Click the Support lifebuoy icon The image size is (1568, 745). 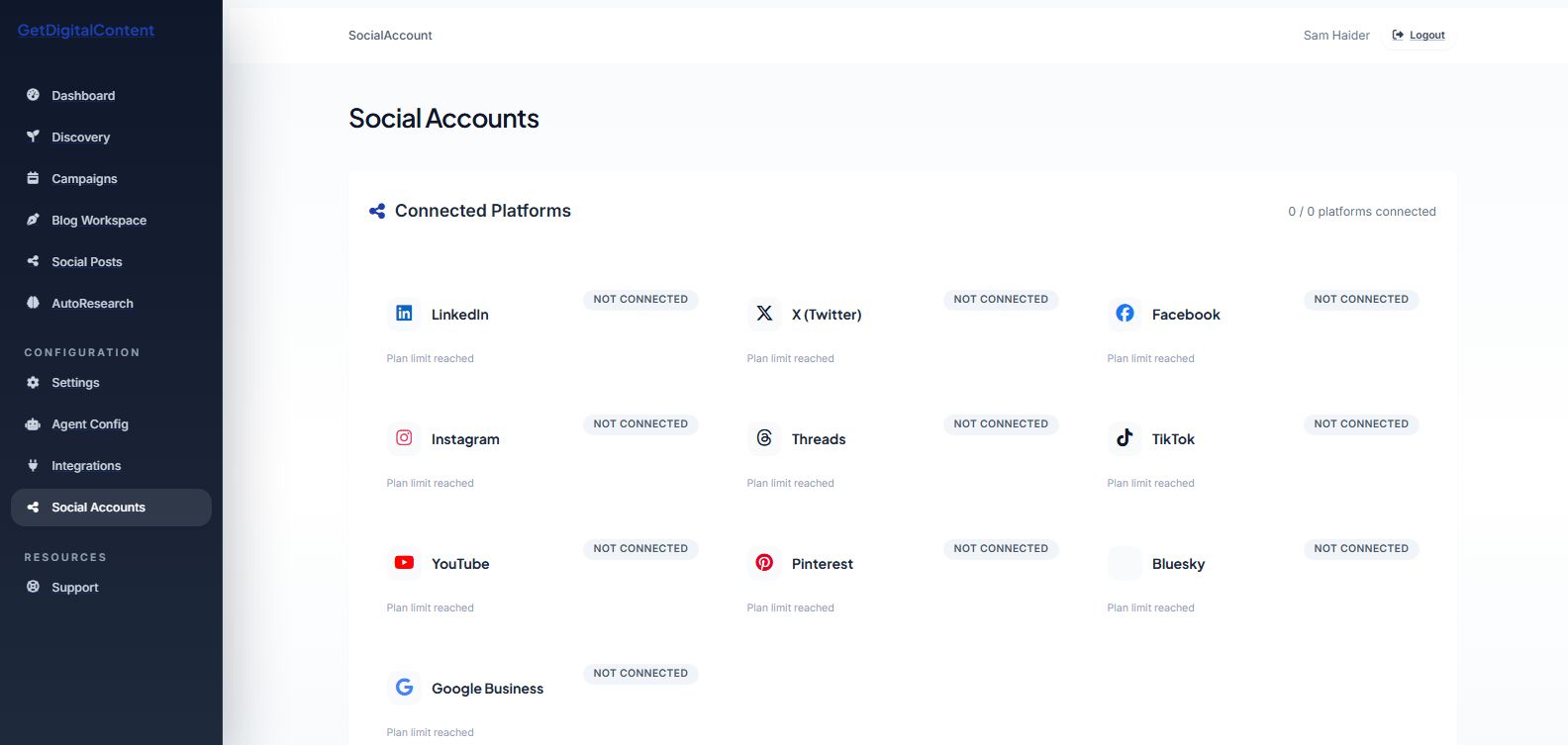point(33,587)
